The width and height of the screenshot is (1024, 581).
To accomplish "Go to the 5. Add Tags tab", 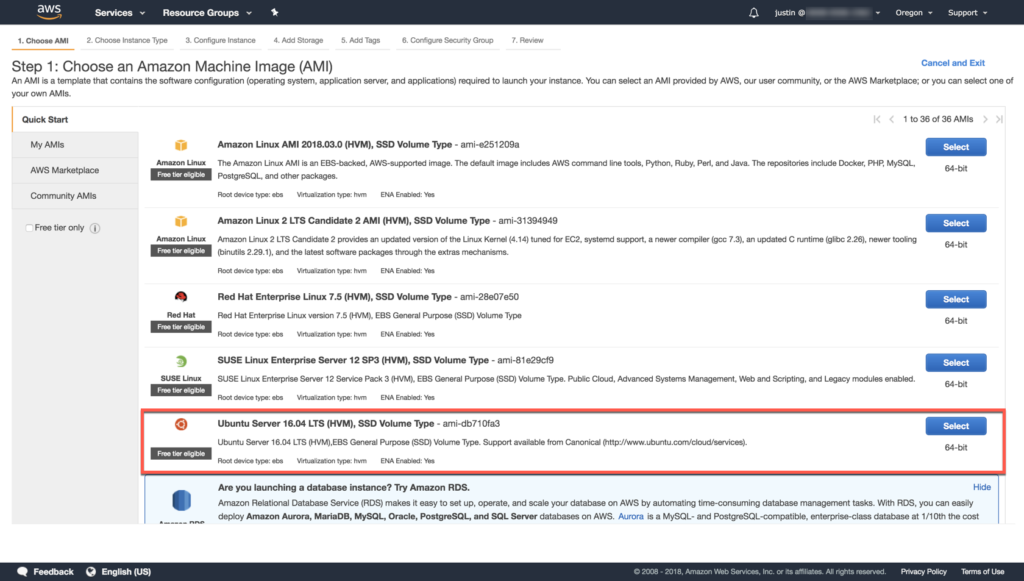I will pos(360,40).
